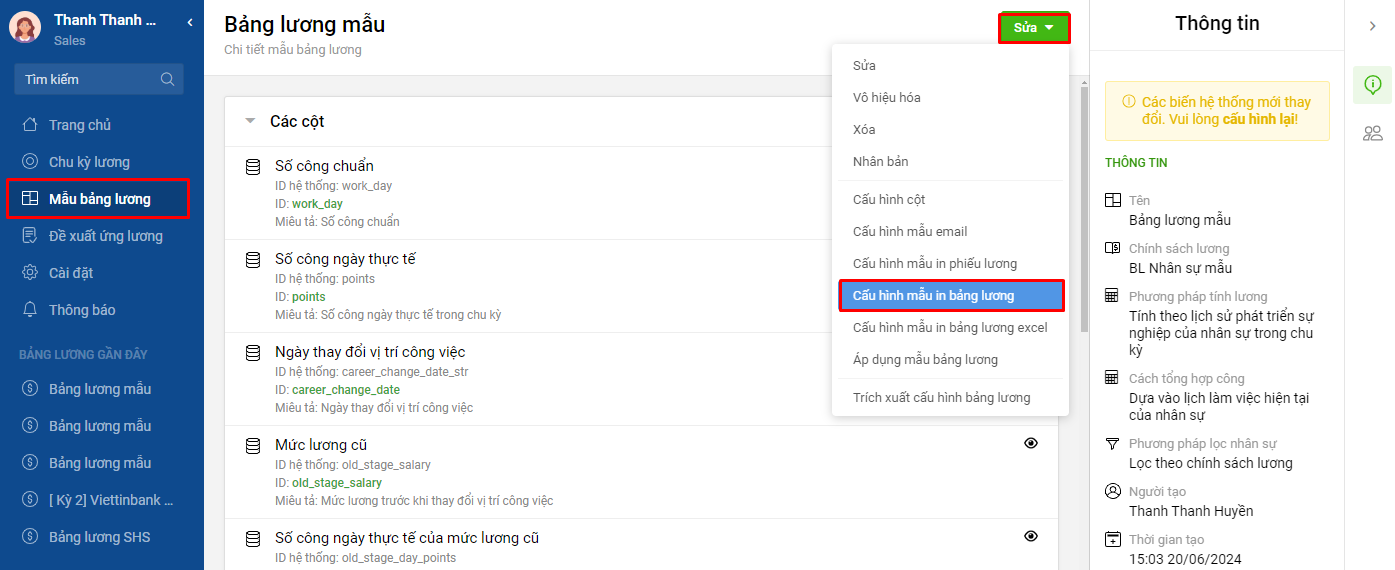Select Trích xuất cấu hình bảng lương
This screenshot has width=1395, height=570.
[950, 398]
